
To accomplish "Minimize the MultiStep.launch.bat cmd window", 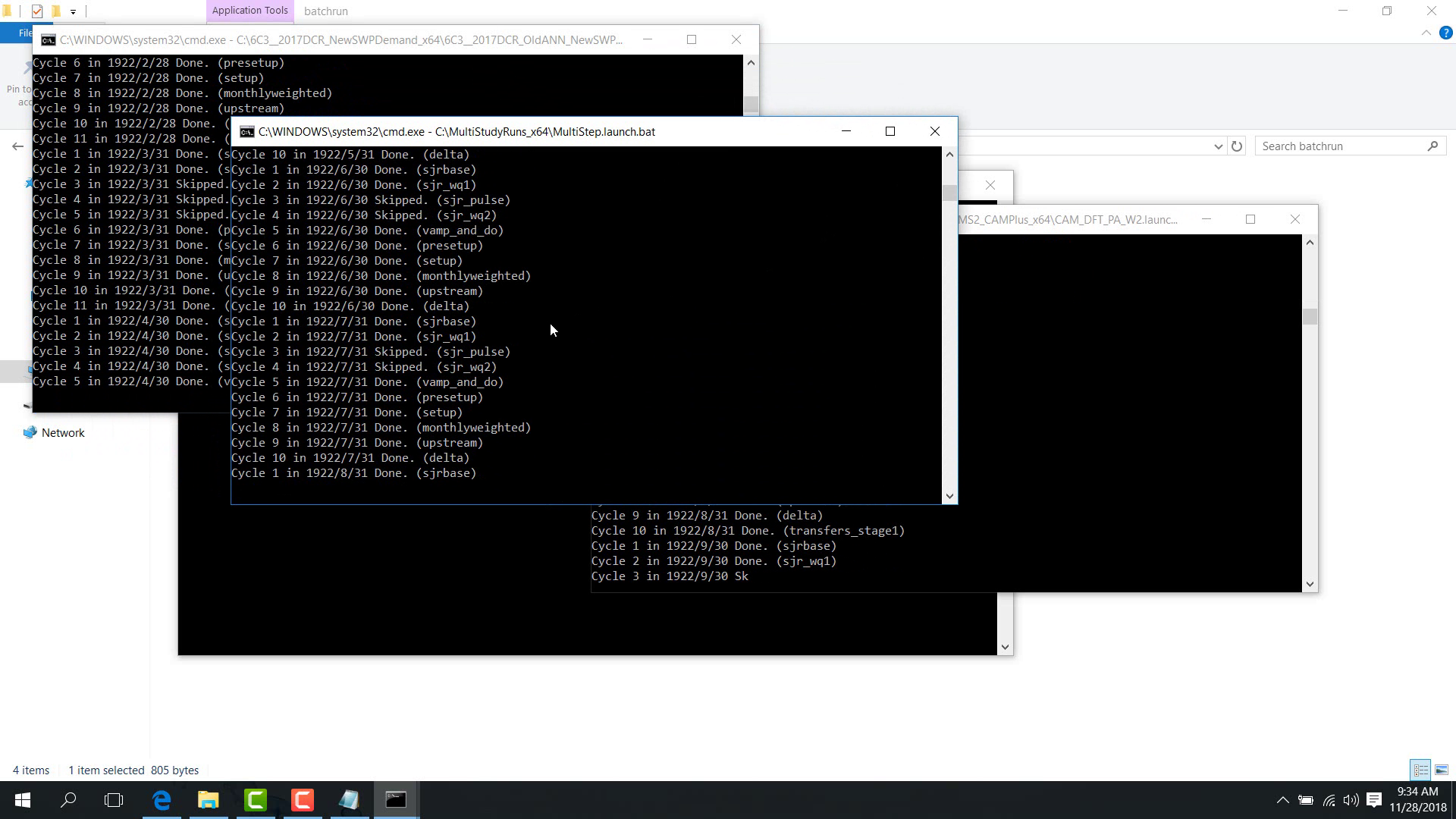I will click(846, 131).
